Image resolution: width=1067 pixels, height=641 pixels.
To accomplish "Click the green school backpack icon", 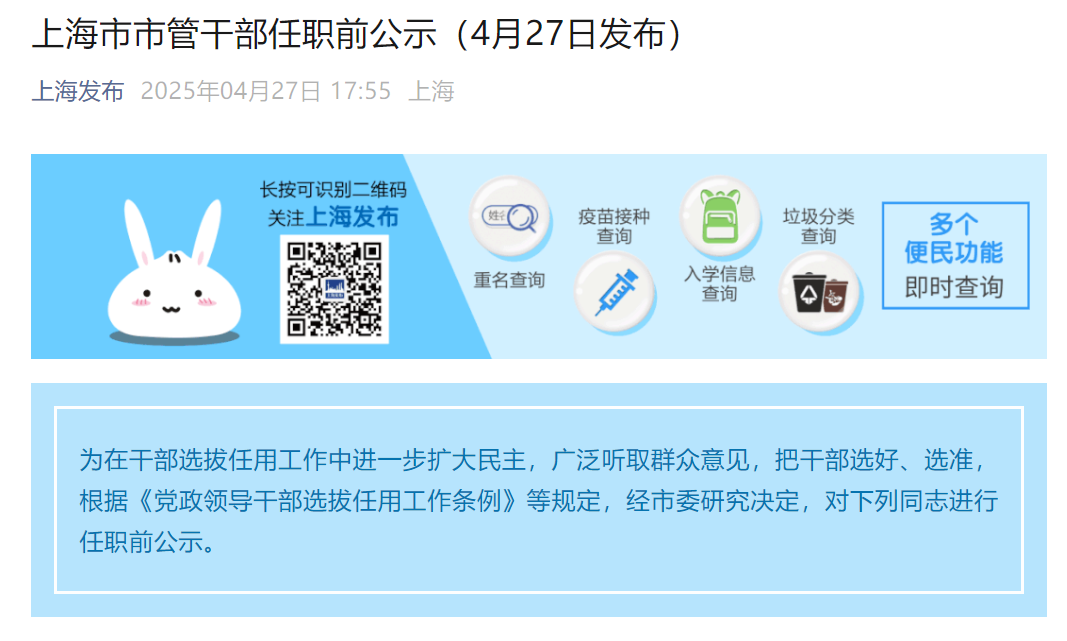I will (x=720, y=217).
